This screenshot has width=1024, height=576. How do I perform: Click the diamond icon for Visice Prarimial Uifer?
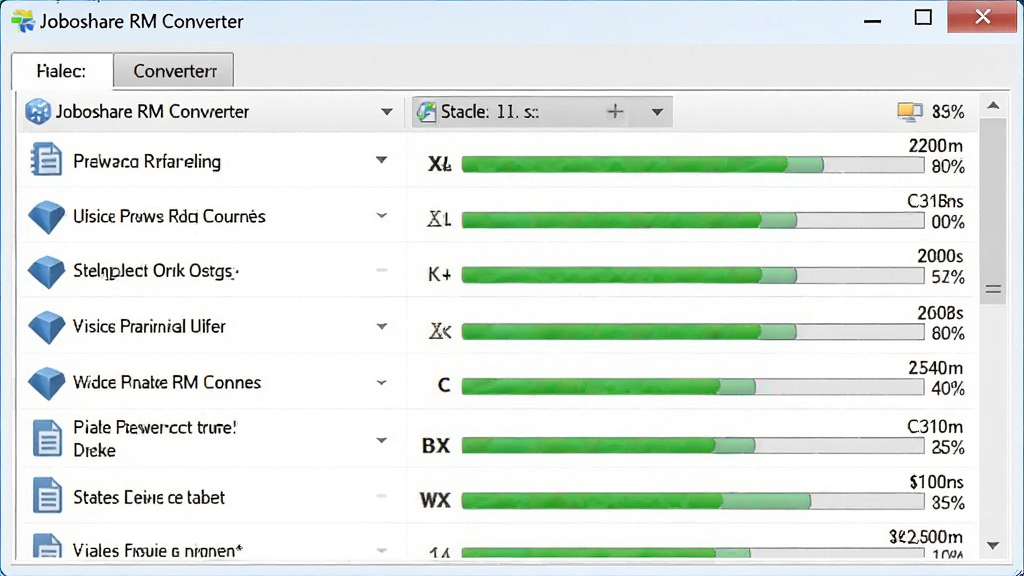tap(46, 327)
